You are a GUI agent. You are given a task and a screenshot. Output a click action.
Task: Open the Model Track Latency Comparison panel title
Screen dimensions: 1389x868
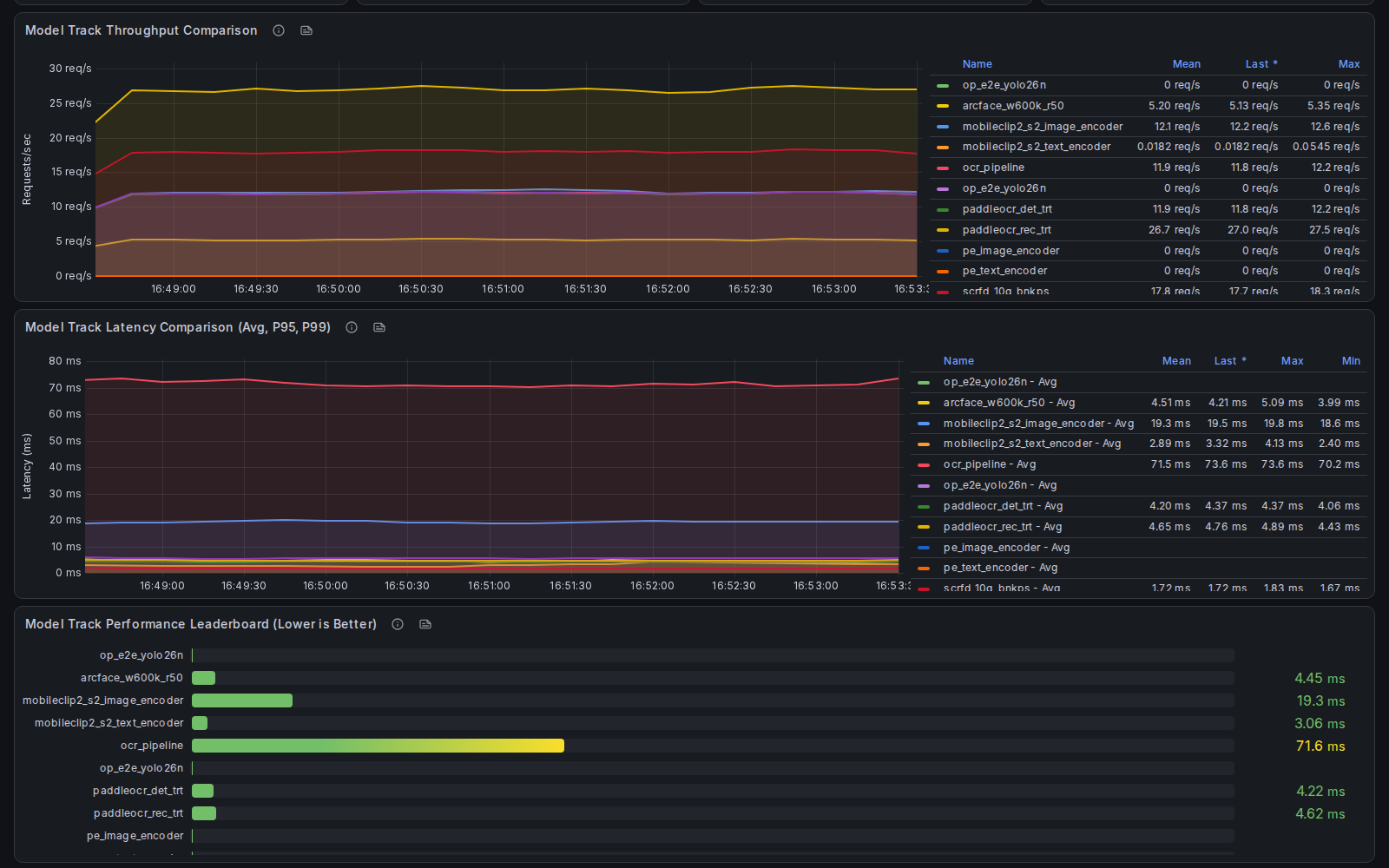178,327
